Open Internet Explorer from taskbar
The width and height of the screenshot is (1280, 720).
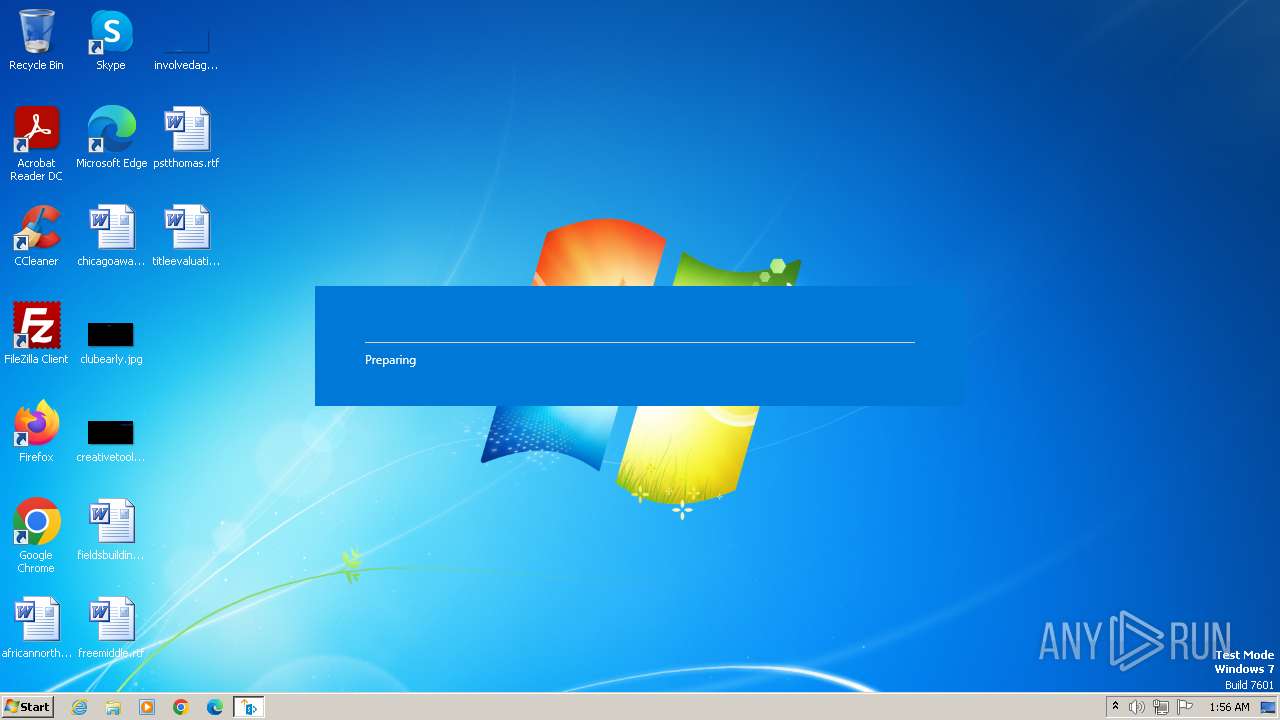(x=79, y=707)
